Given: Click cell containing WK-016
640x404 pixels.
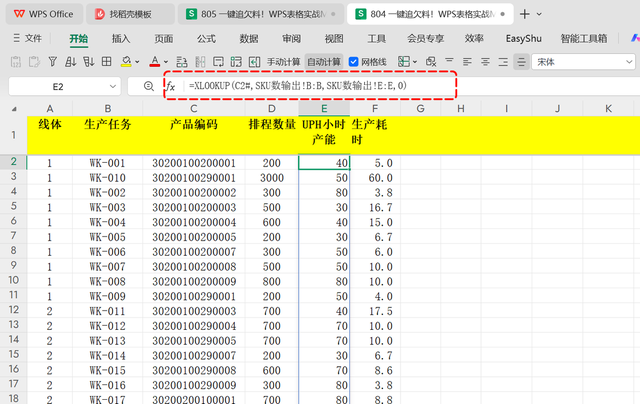Looking at the screenshot, I should click(108, 385).
